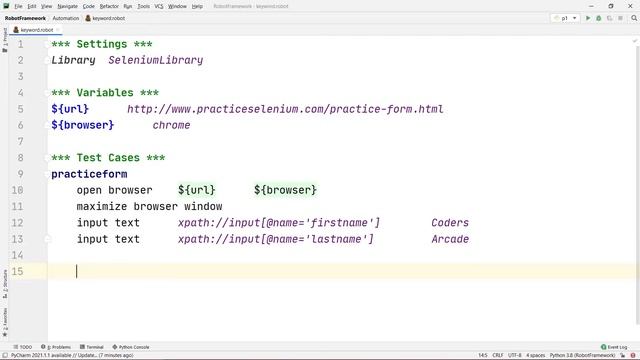Viewport: 640px width, 360px height.
Task: Open the Edit menu
Action: click(32, 7)
